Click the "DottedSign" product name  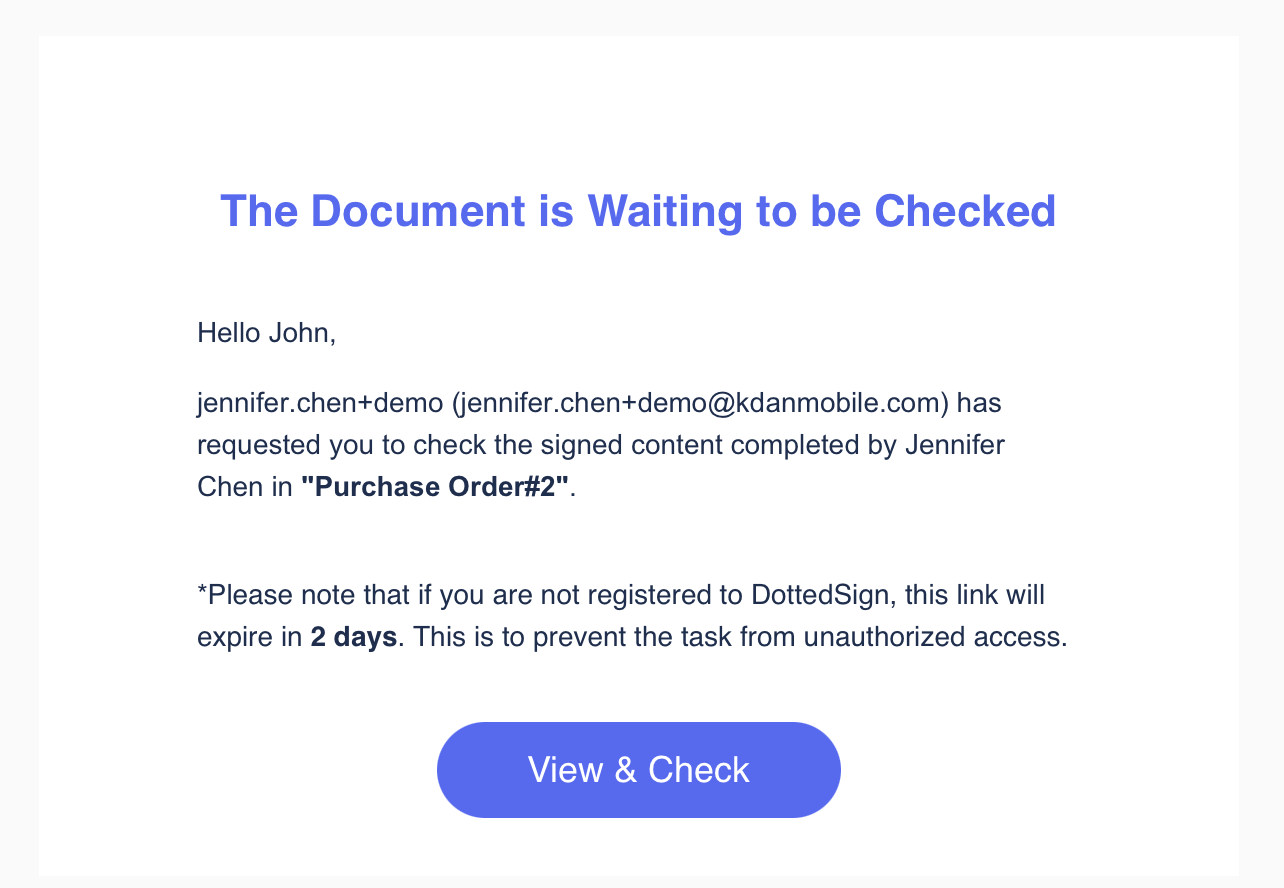(x=823, y=595)
